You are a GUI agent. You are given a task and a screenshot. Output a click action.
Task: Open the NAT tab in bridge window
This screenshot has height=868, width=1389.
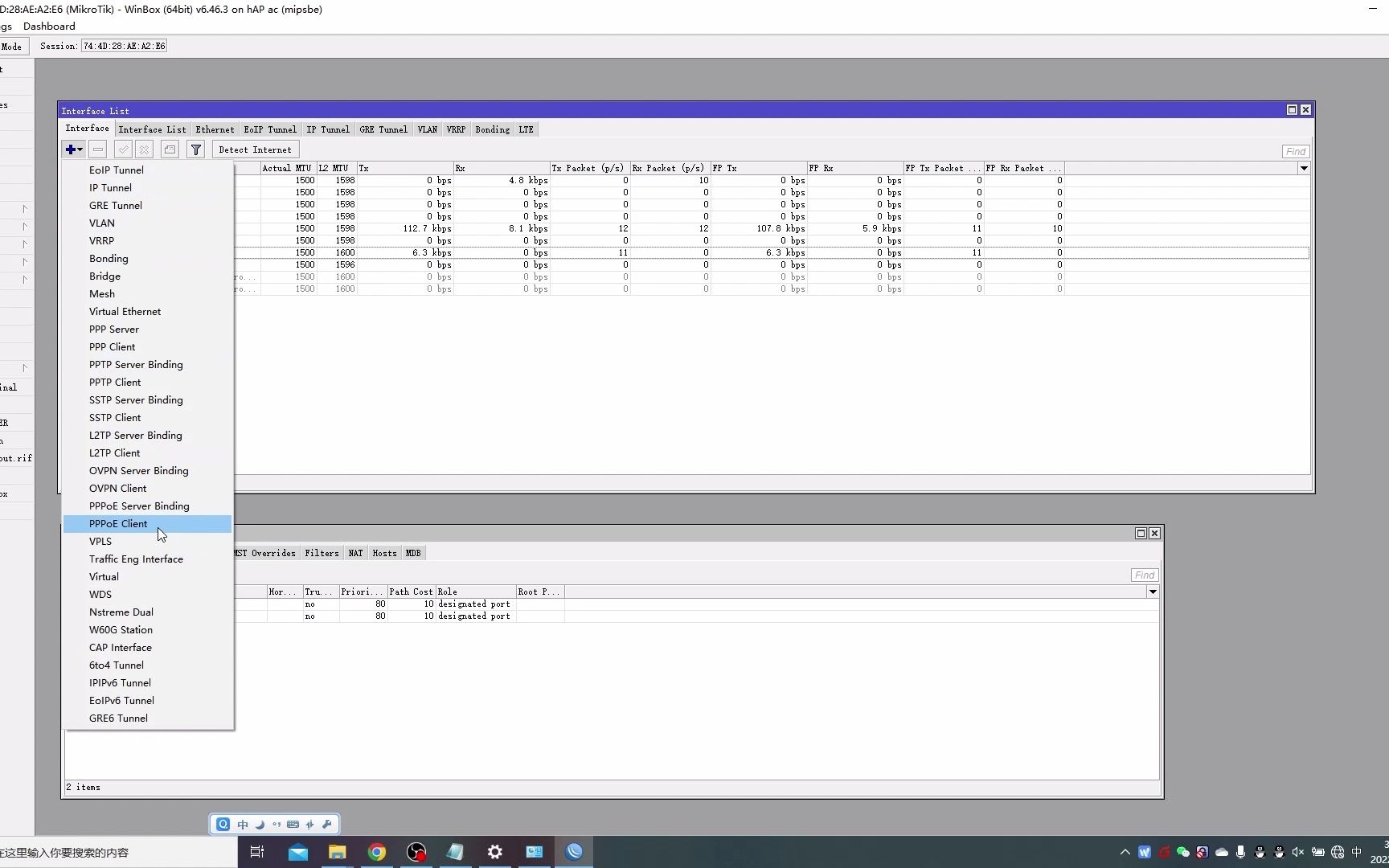click(355, 553)
